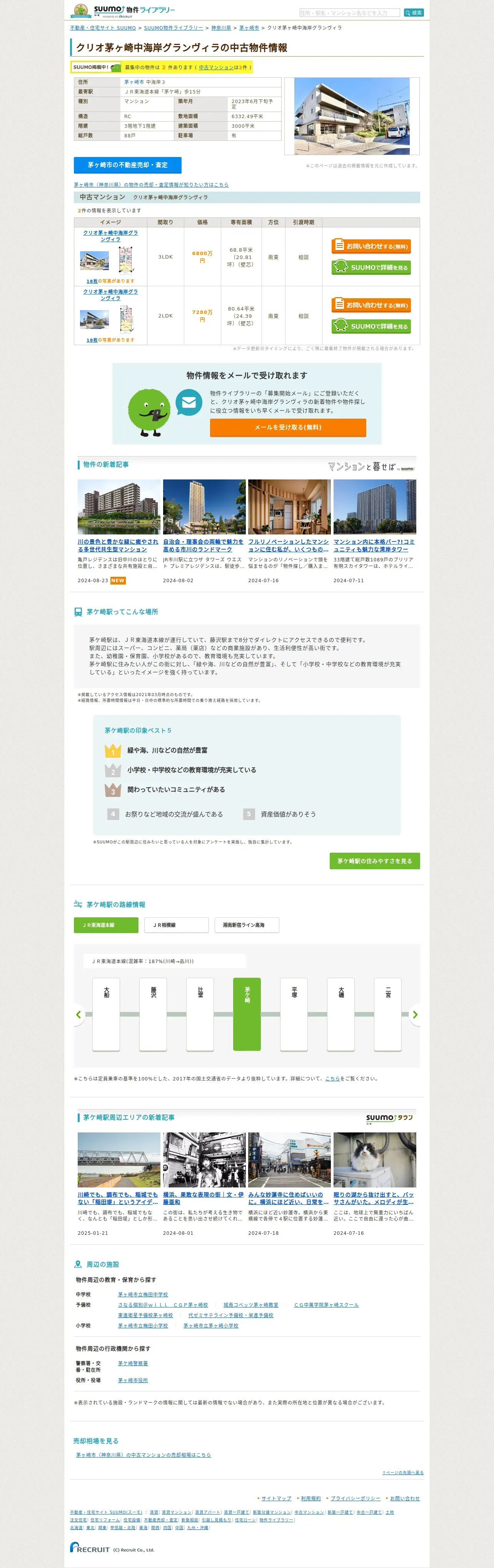This screenshot has height=1568, width=494.
Task: Open the tower article thumbnail dated 2024-08-02
Action: pyautogui.click(x=204, y=506)
